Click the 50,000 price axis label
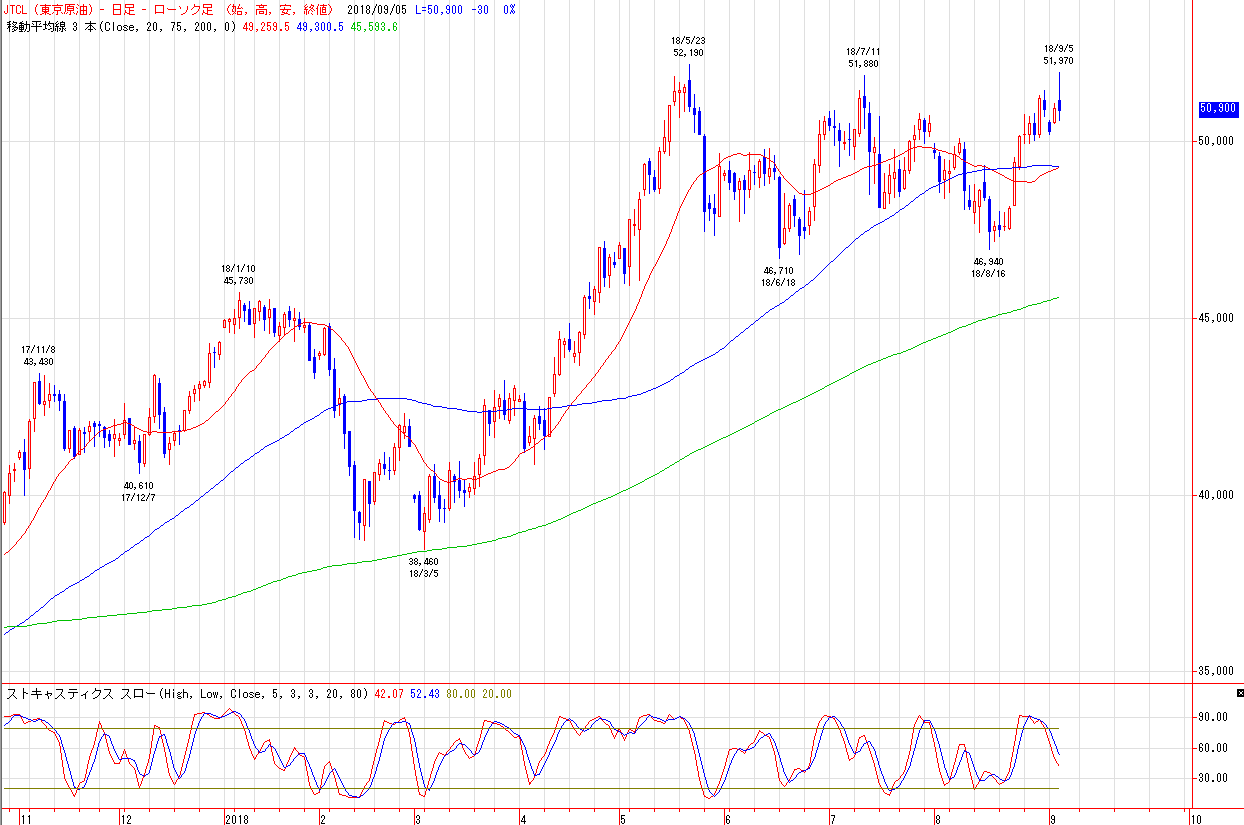The width and height of the screenshot is (1244, 825). 1217,141
